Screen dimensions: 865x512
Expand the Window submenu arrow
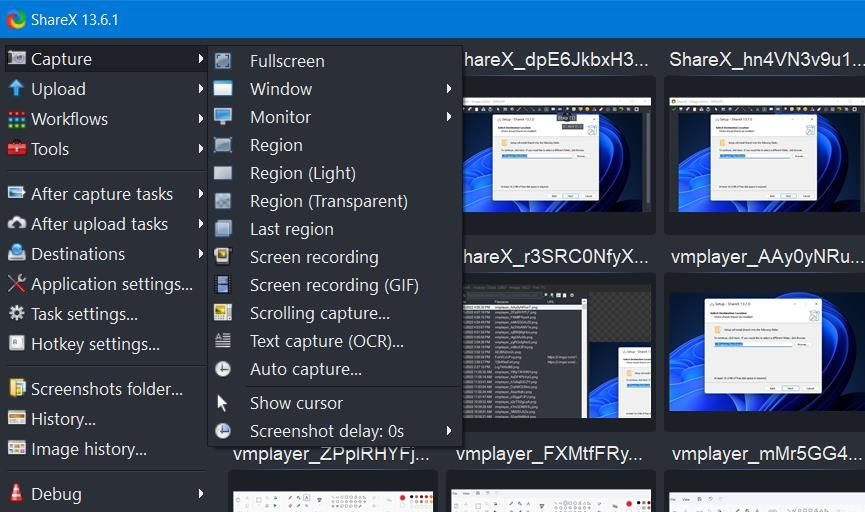(x=449, y=88)
